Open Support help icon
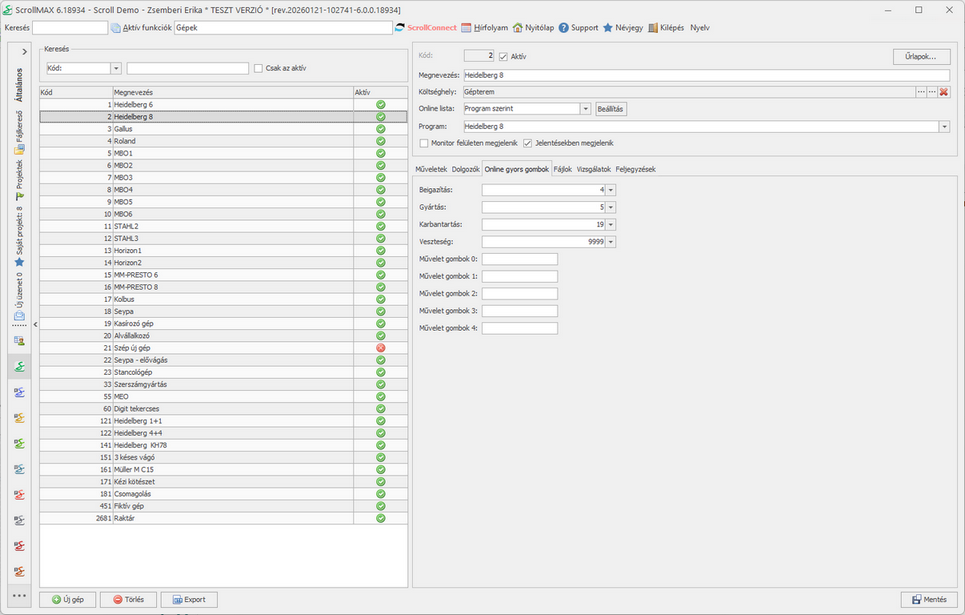Viewport: 965px width, 615px height. pyautogui.click(x=564, y=28)
